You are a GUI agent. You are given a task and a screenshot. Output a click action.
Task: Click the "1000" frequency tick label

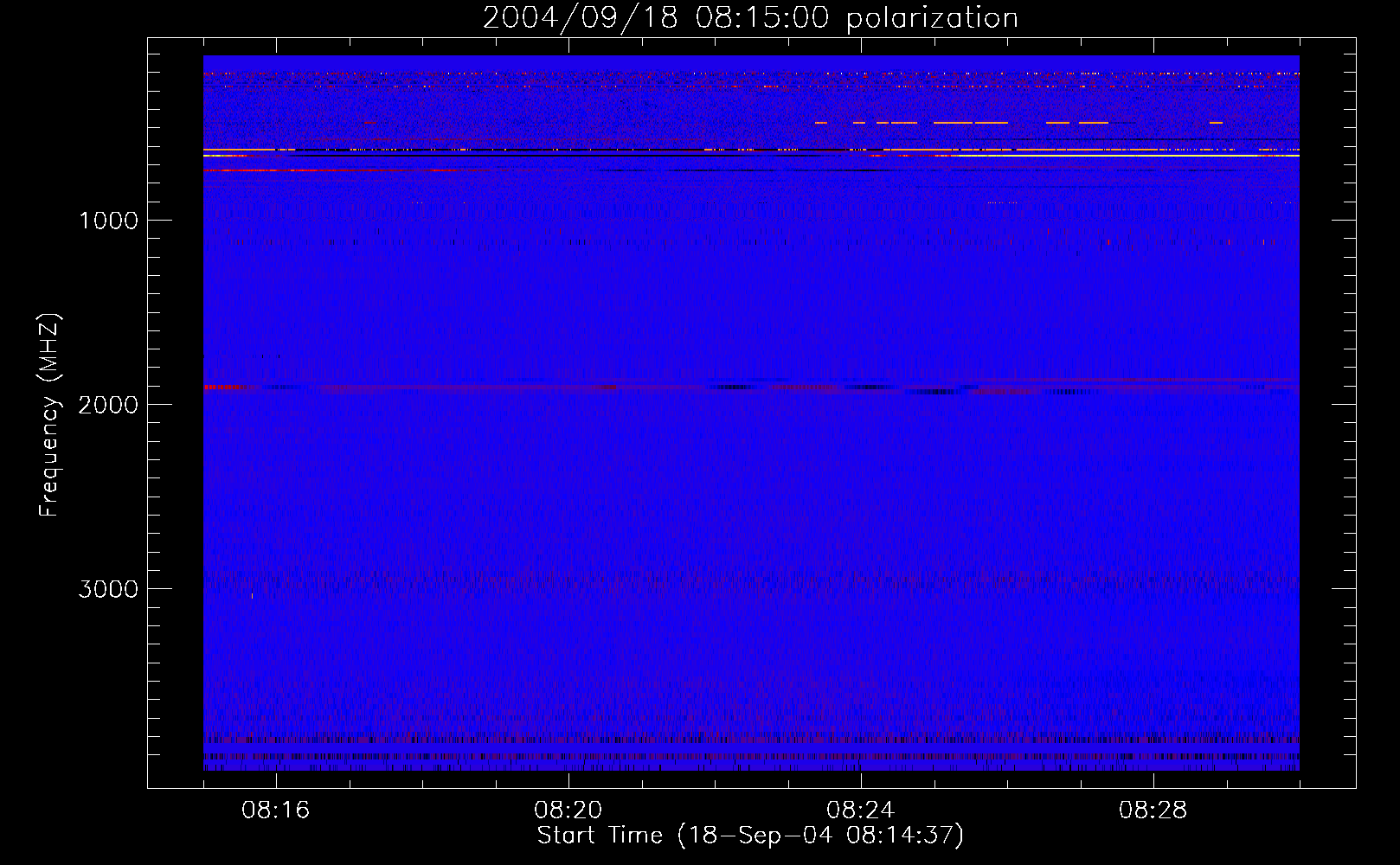point(108,221)
